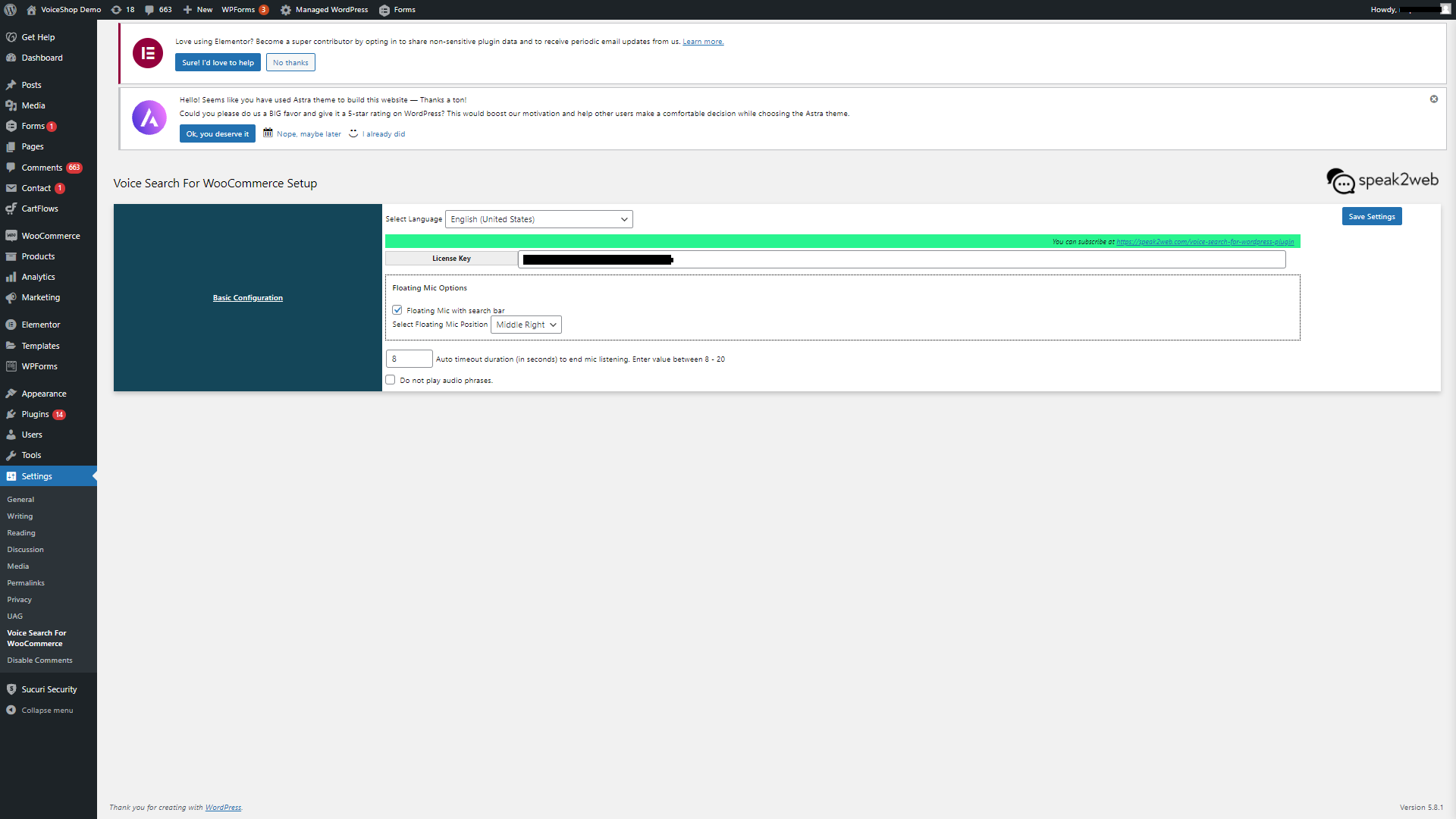Open the WordPress link in footer
This screenshot has height=819, width=1456.
[x=223, y=808]
